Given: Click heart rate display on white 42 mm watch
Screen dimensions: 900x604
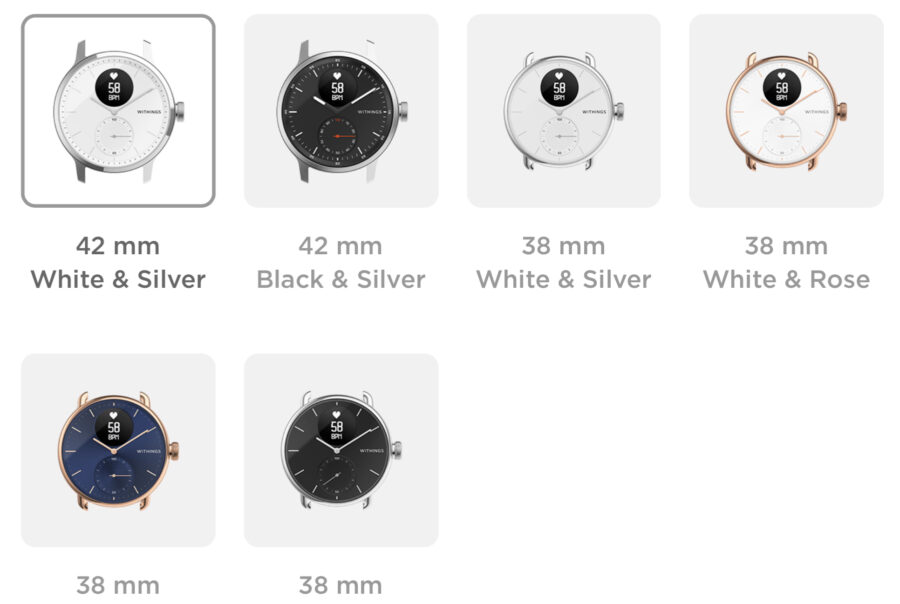Looking at the screenshot, I should point(114,87).
